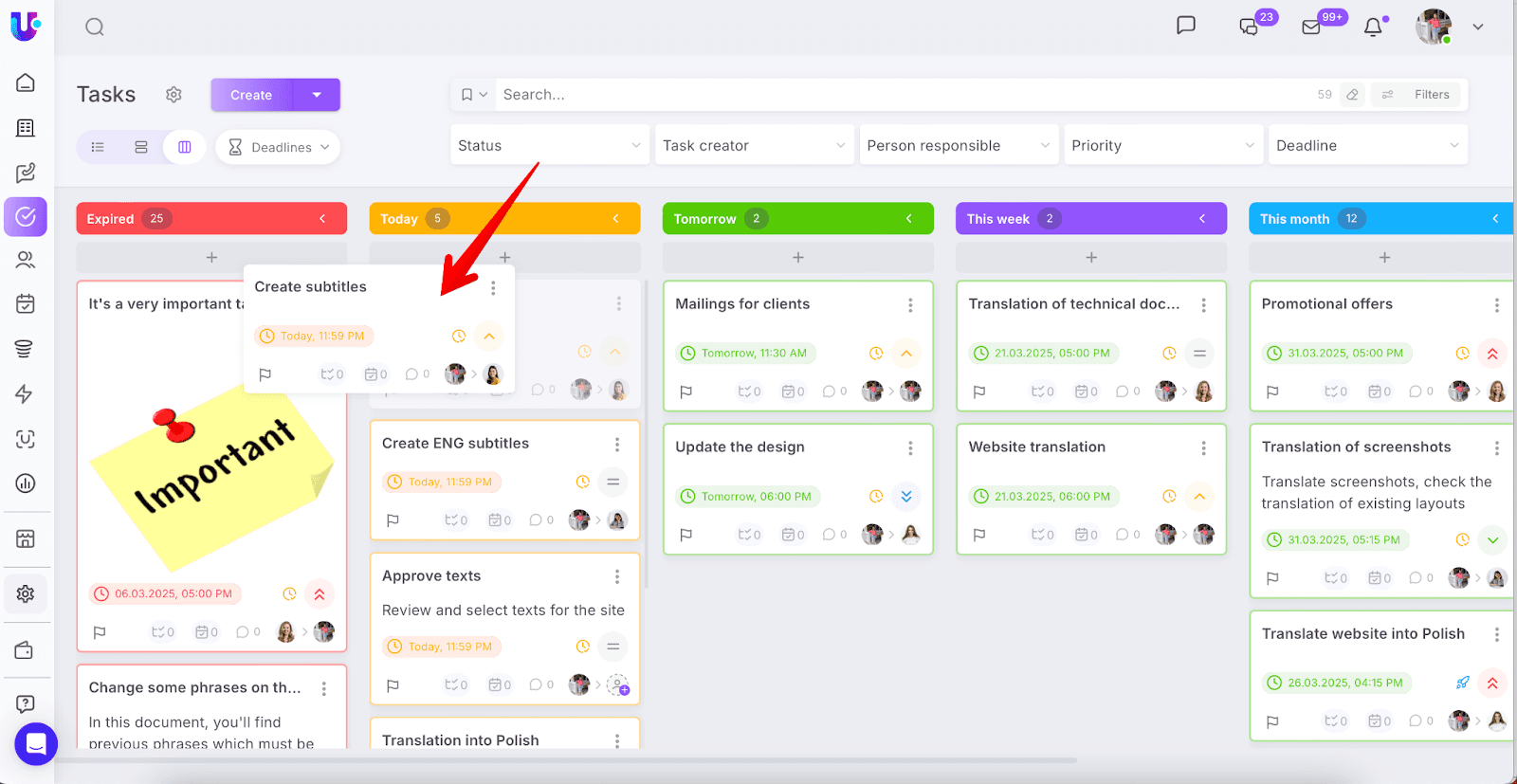The height and width of the screenshot is (784, 1517).
Task: Open Tasks settings gear next to the title
Action: pyautogui.click(x=174, y=95)
